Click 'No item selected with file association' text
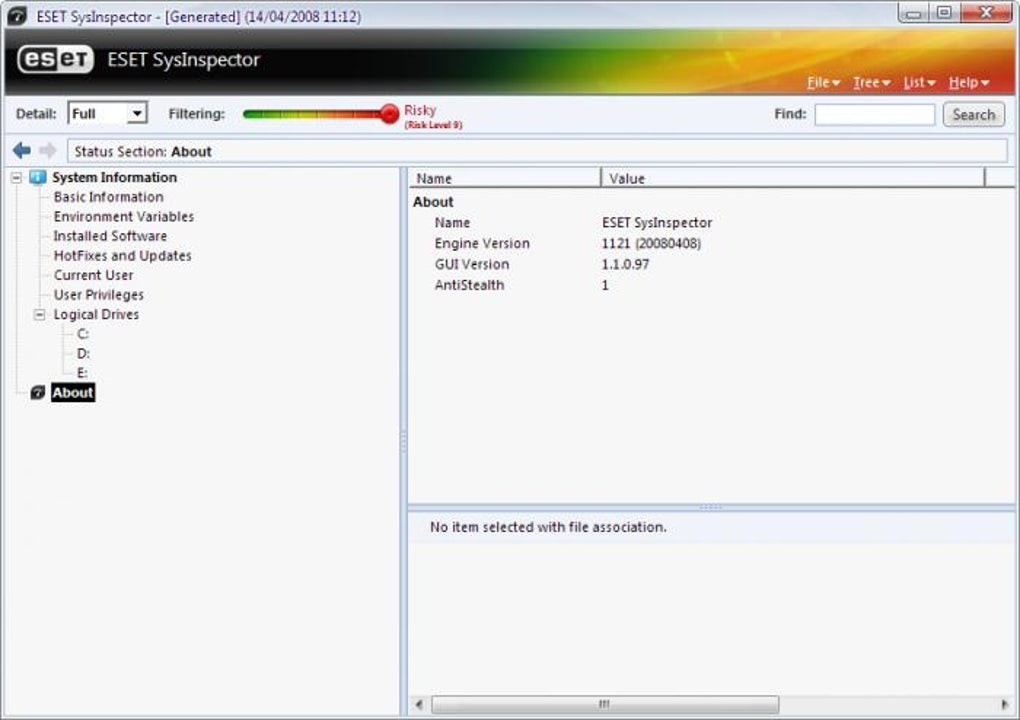 (x=548, y=527)
